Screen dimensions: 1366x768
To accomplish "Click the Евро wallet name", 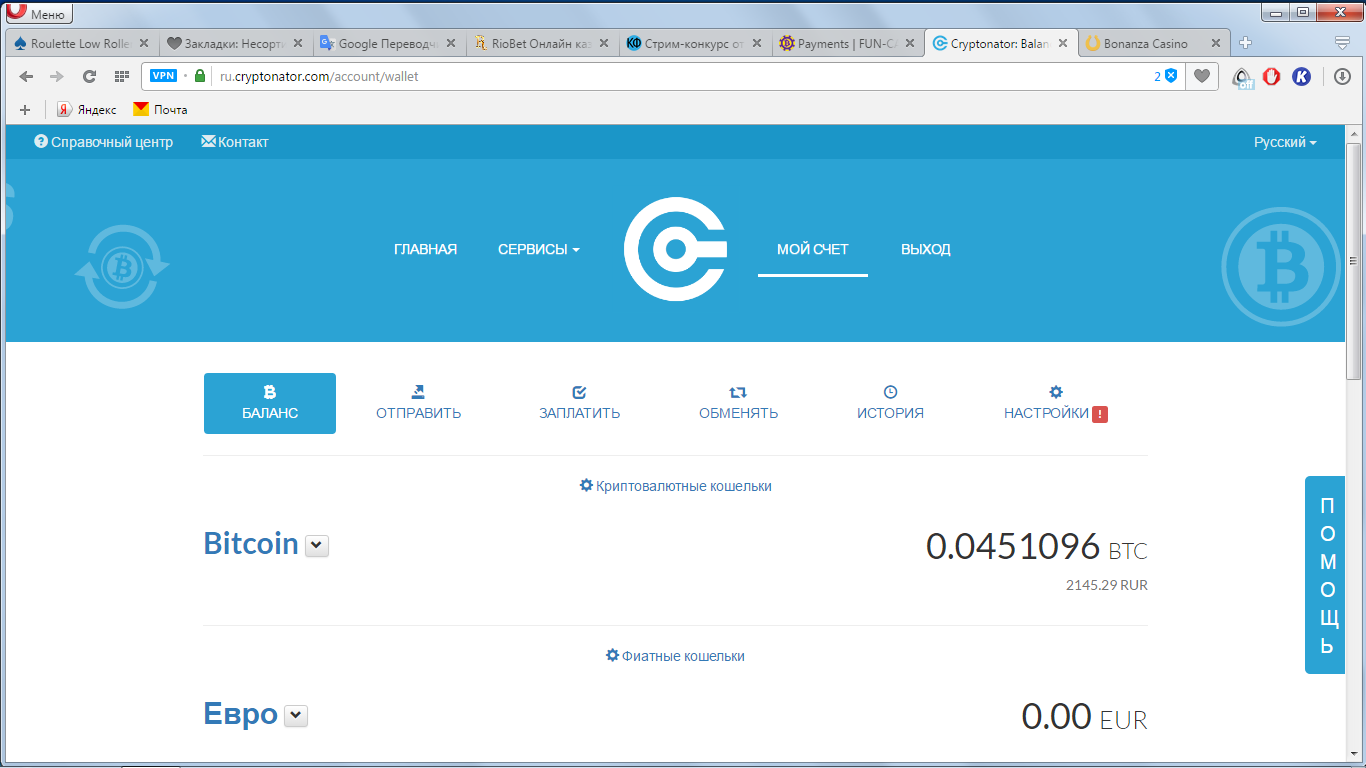I will click(x=241, y=715).
